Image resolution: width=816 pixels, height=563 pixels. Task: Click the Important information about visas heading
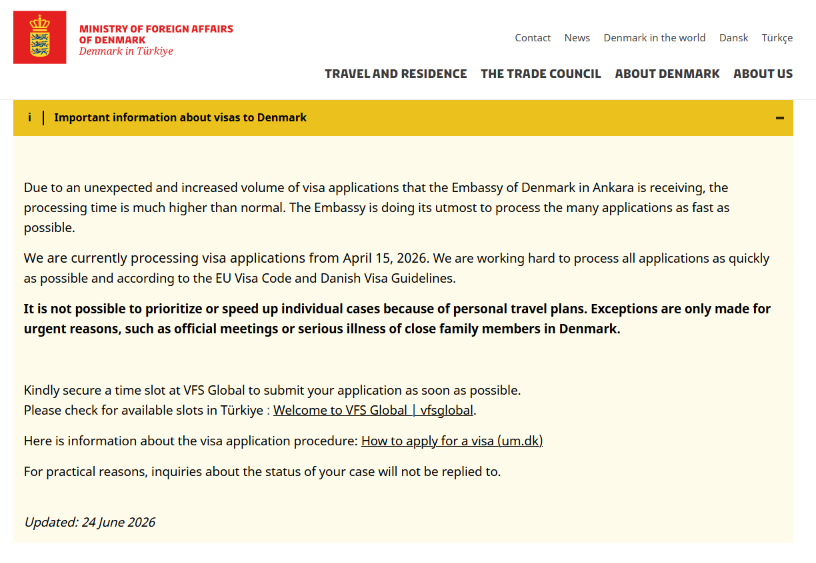[180, 118]
